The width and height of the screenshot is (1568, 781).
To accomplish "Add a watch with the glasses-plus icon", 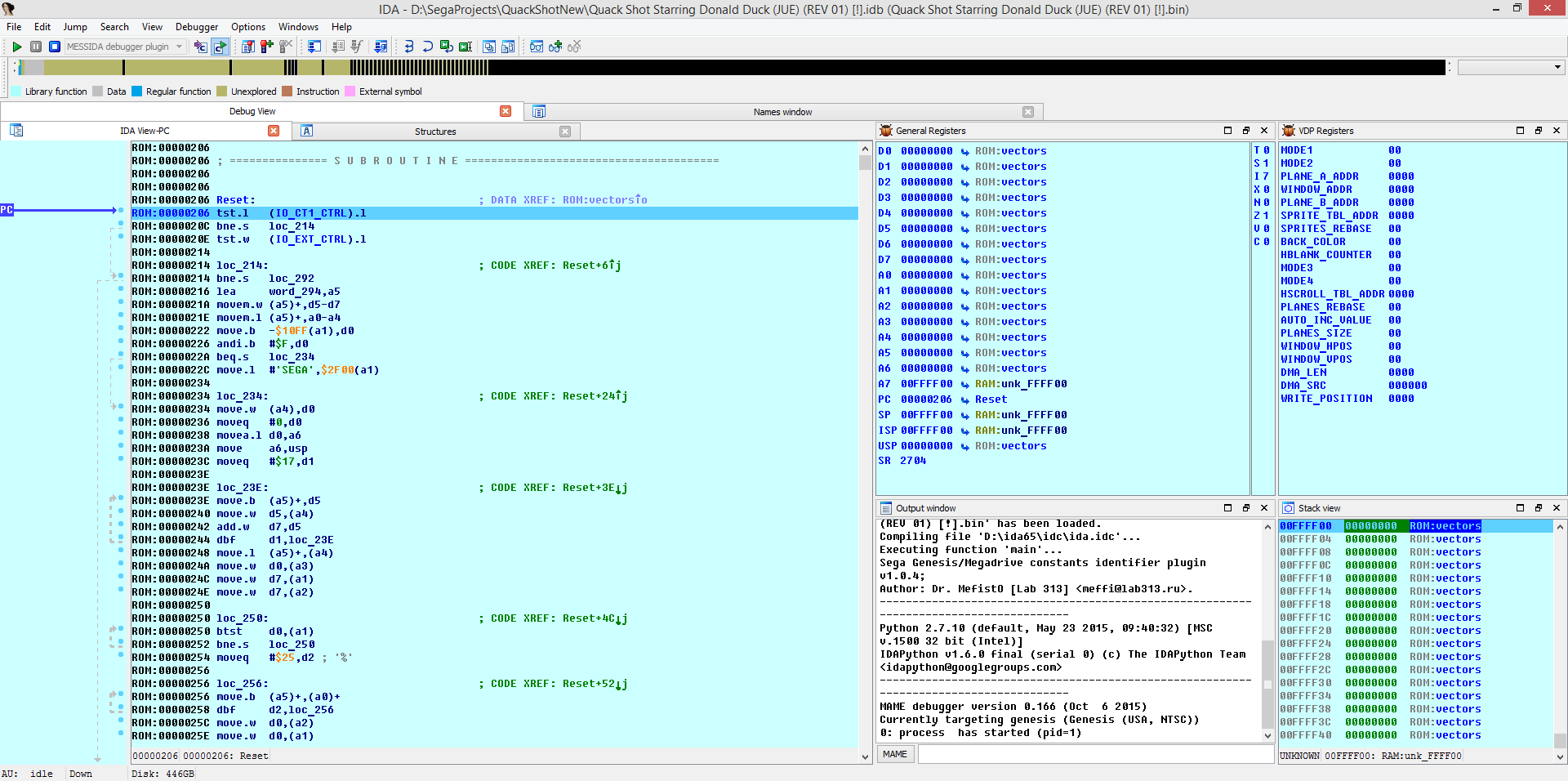I will click(x=555, y=47).
